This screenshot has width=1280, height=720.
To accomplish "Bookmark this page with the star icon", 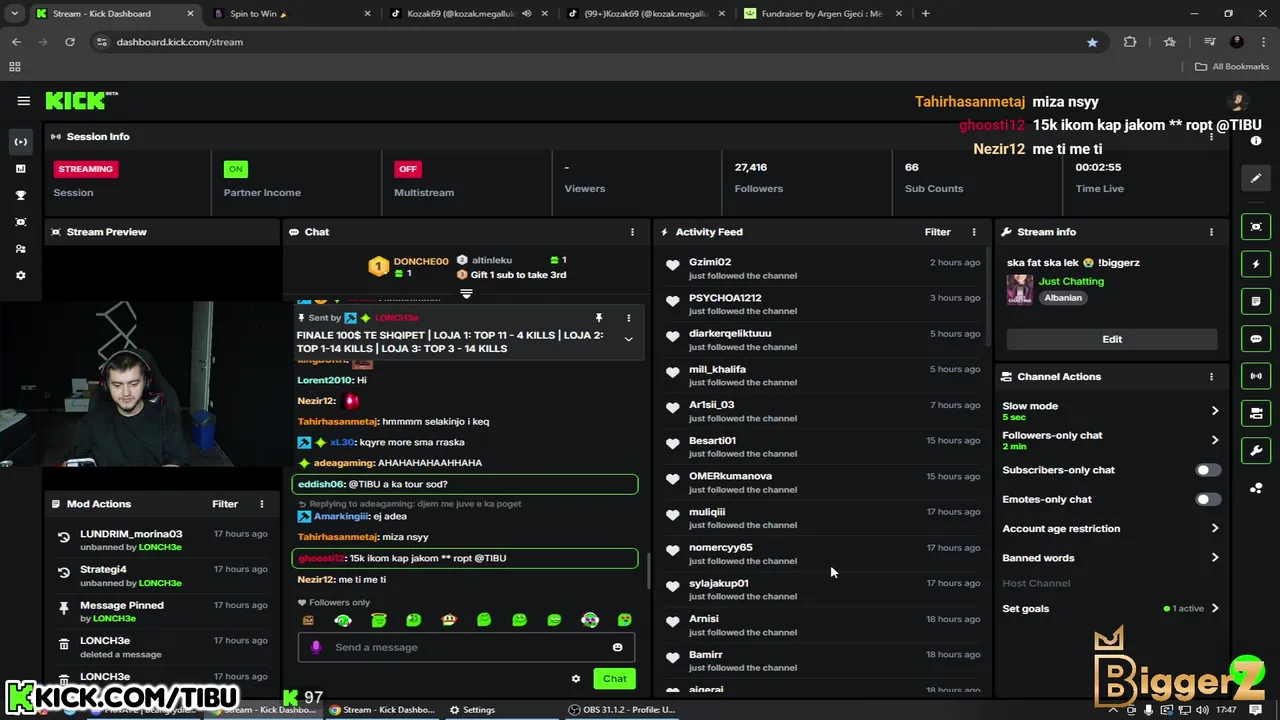I will 1092,42.
